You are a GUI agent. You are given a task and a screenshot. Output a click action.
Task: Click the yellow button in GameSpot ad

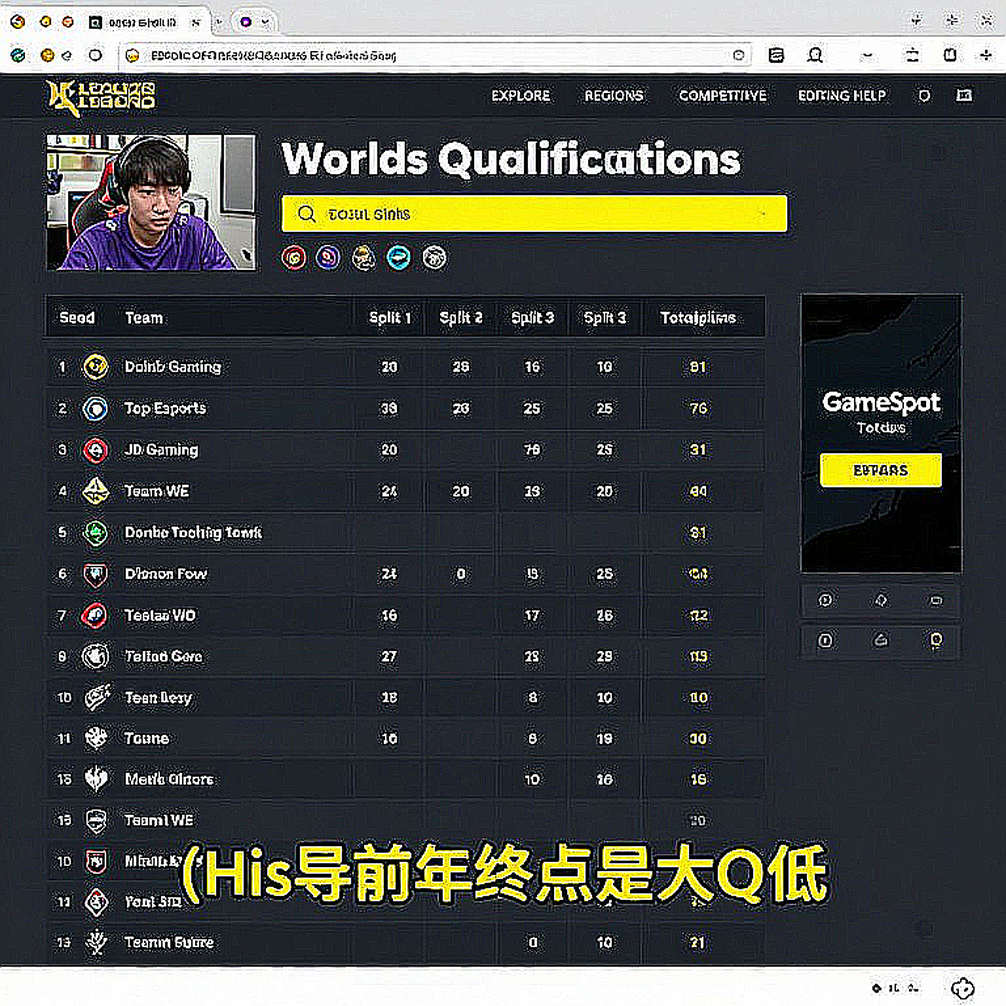(880, 470)
